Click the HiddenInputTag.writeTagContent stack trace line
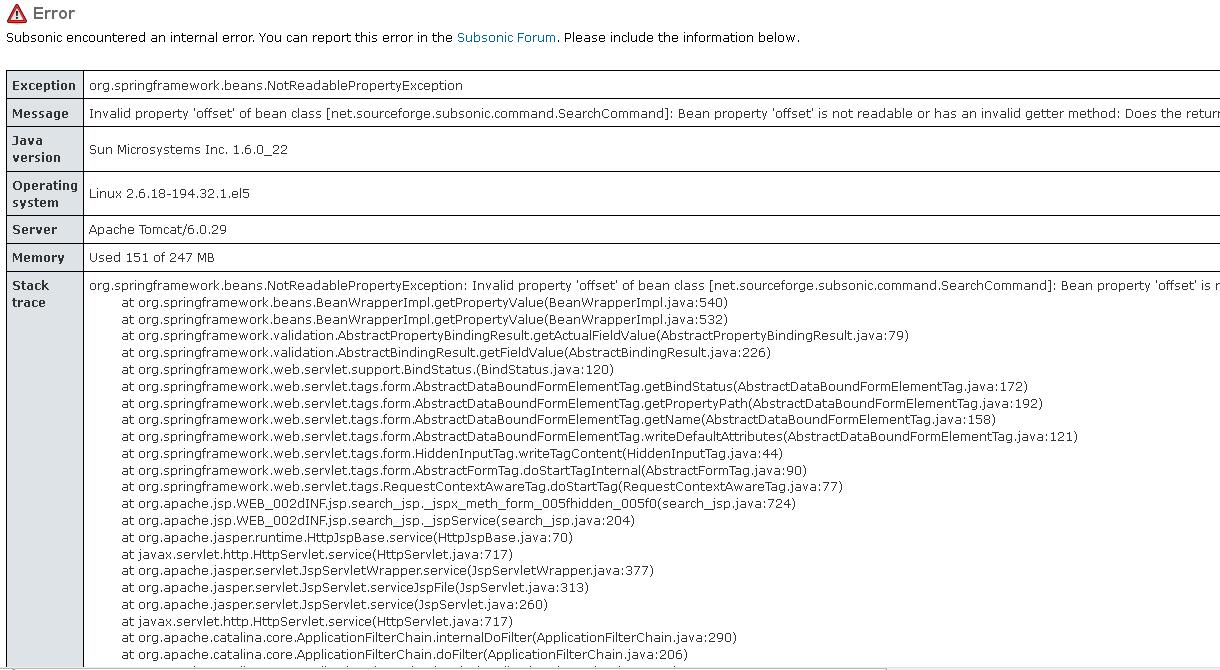Image resolution: width=1220 pixels, height=670 pixels. tap(452, 454)
